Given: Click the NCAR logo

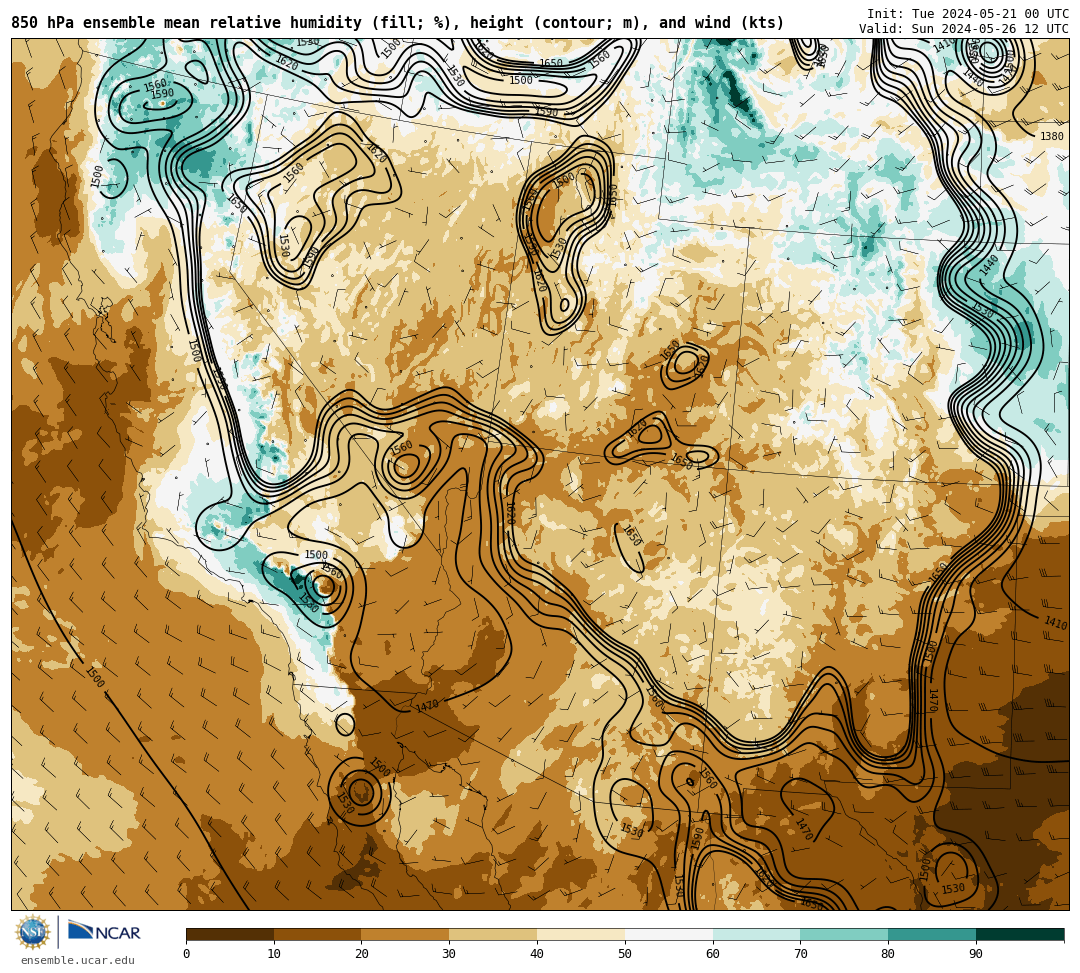Looking at the screenshot, I should tap(104, 932).
